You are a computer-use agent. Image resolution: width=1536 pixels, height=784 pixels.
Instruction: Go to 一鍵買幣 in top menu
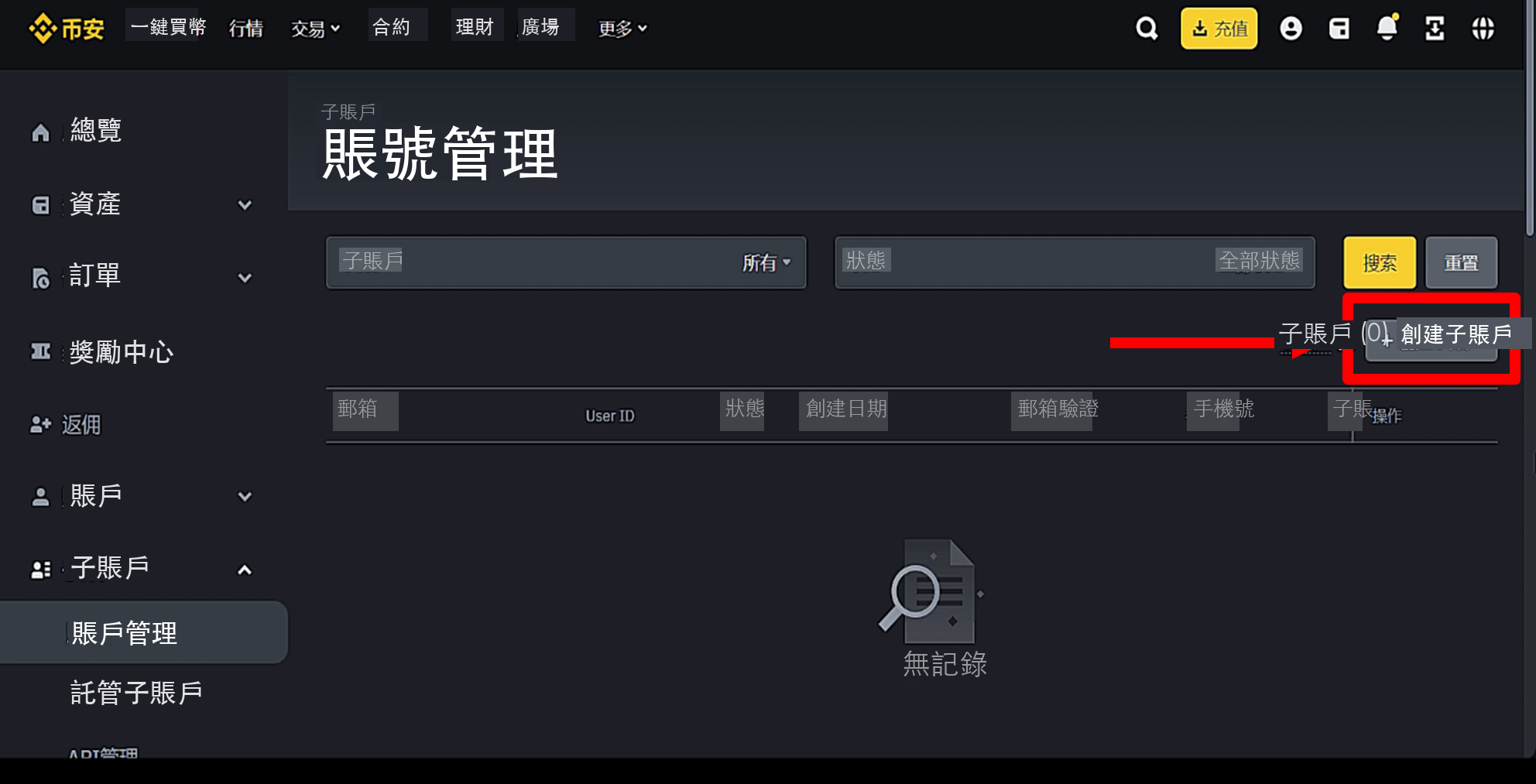click(x=168, y=27)
